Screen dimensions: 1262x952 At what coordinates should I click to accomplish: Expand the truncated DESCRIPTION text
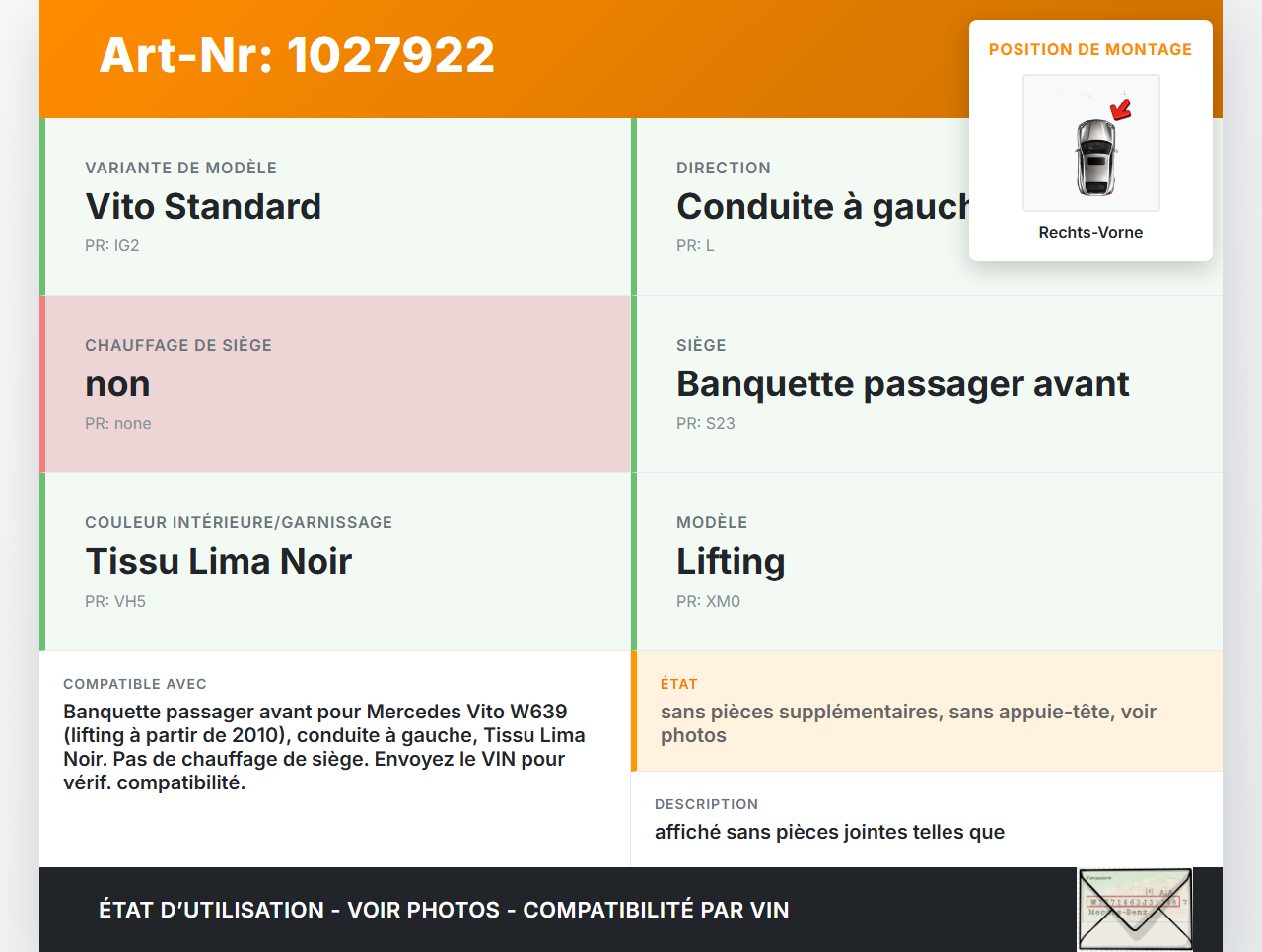(828, 832)
